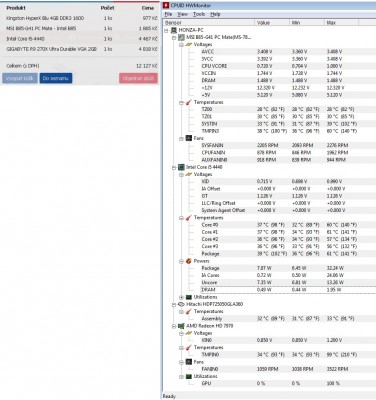Image resolution: width=376 pixels, height=400 pixels.
Task: Collapse the motherboard Voltages section
Action: [181, 45]
